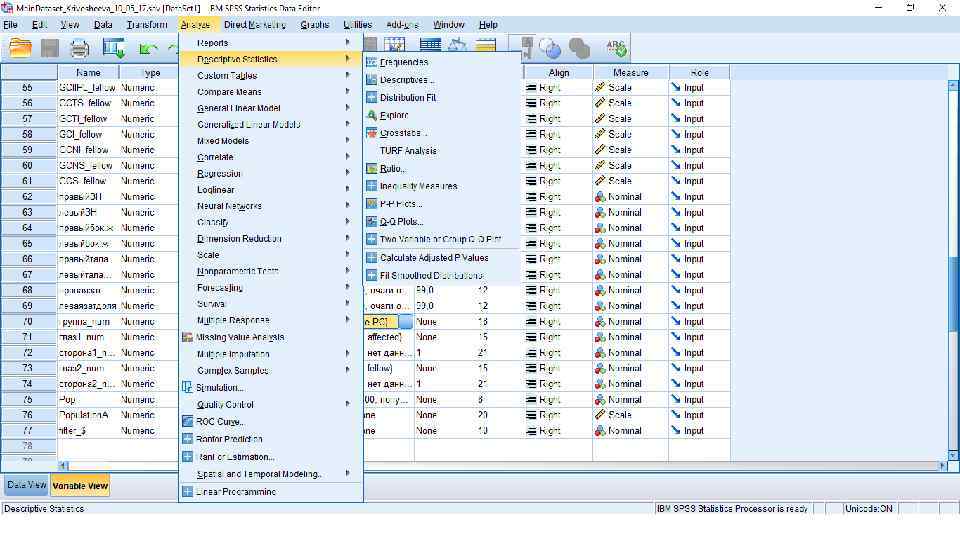960x540 pixels.
Task: Click the Name column header
Action: click(x=88, y=72)
